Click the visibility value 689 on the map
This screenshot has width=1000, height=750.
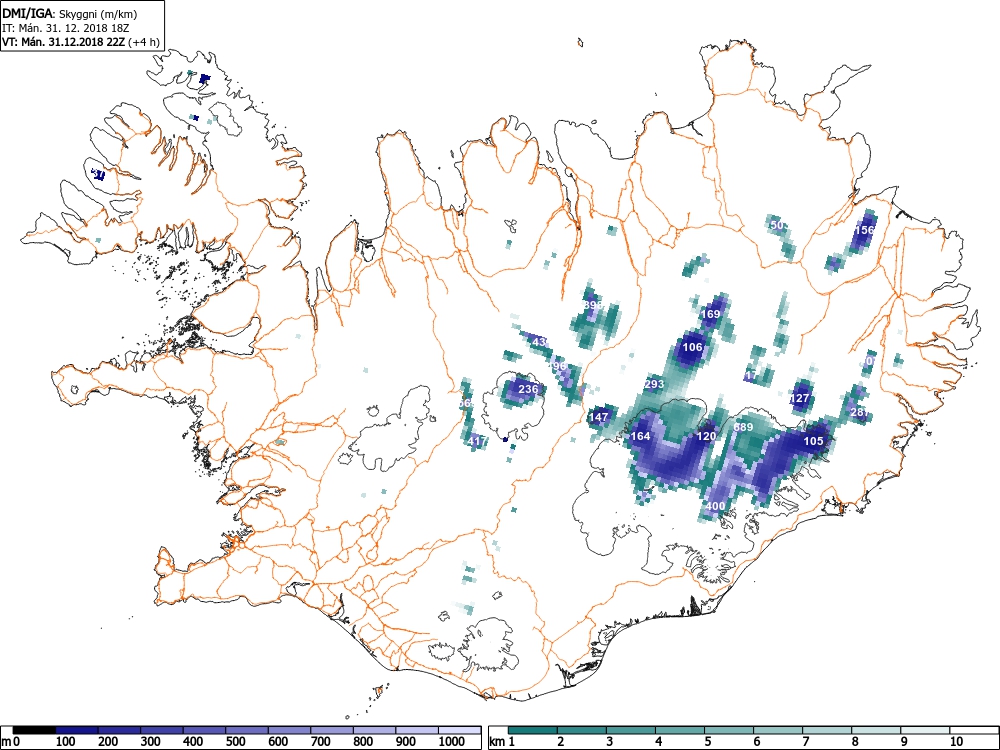(744, 427)
